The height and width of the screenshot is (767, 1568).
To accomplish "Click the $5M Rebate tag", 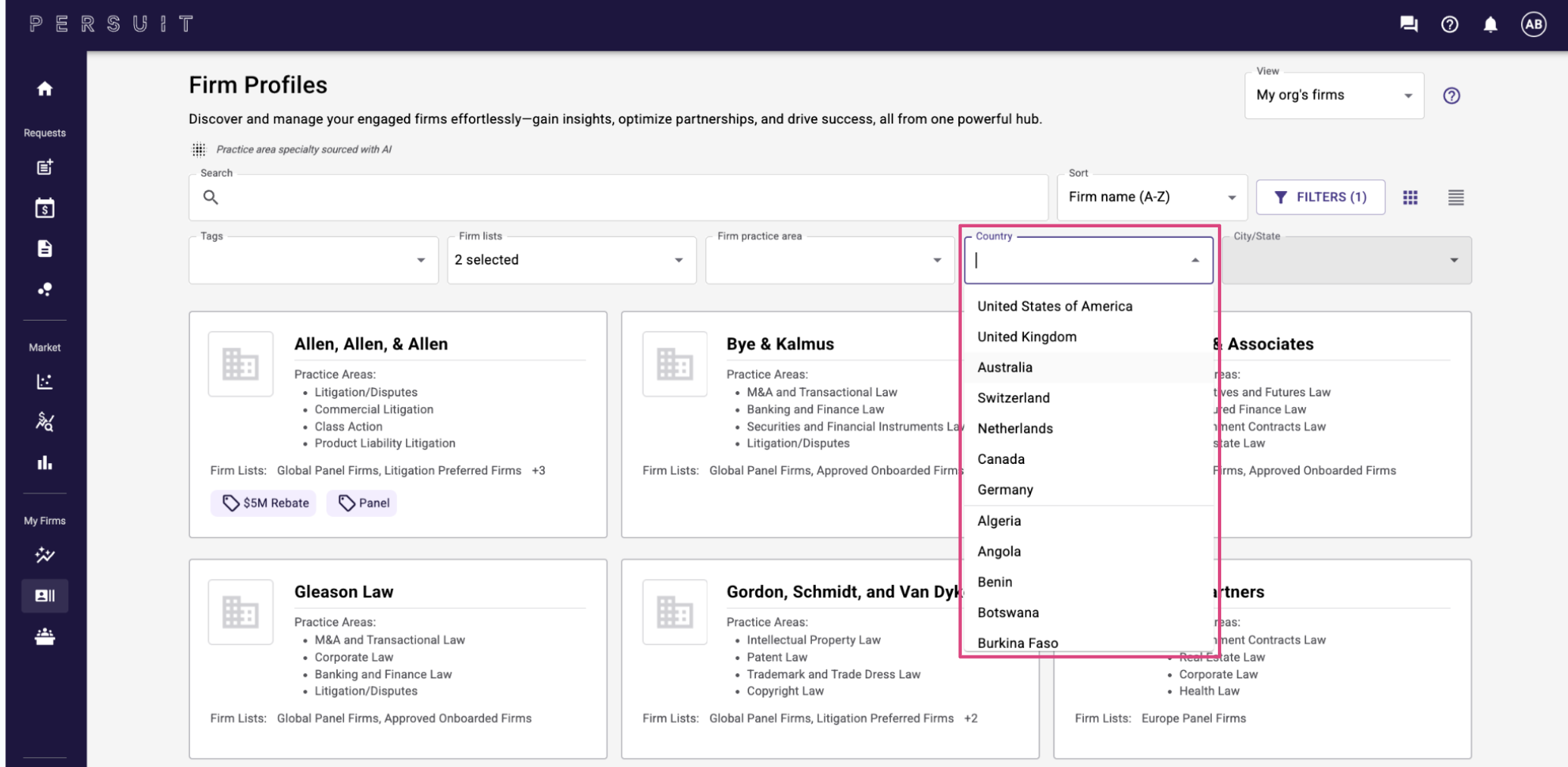I will (x=264, y=502).
